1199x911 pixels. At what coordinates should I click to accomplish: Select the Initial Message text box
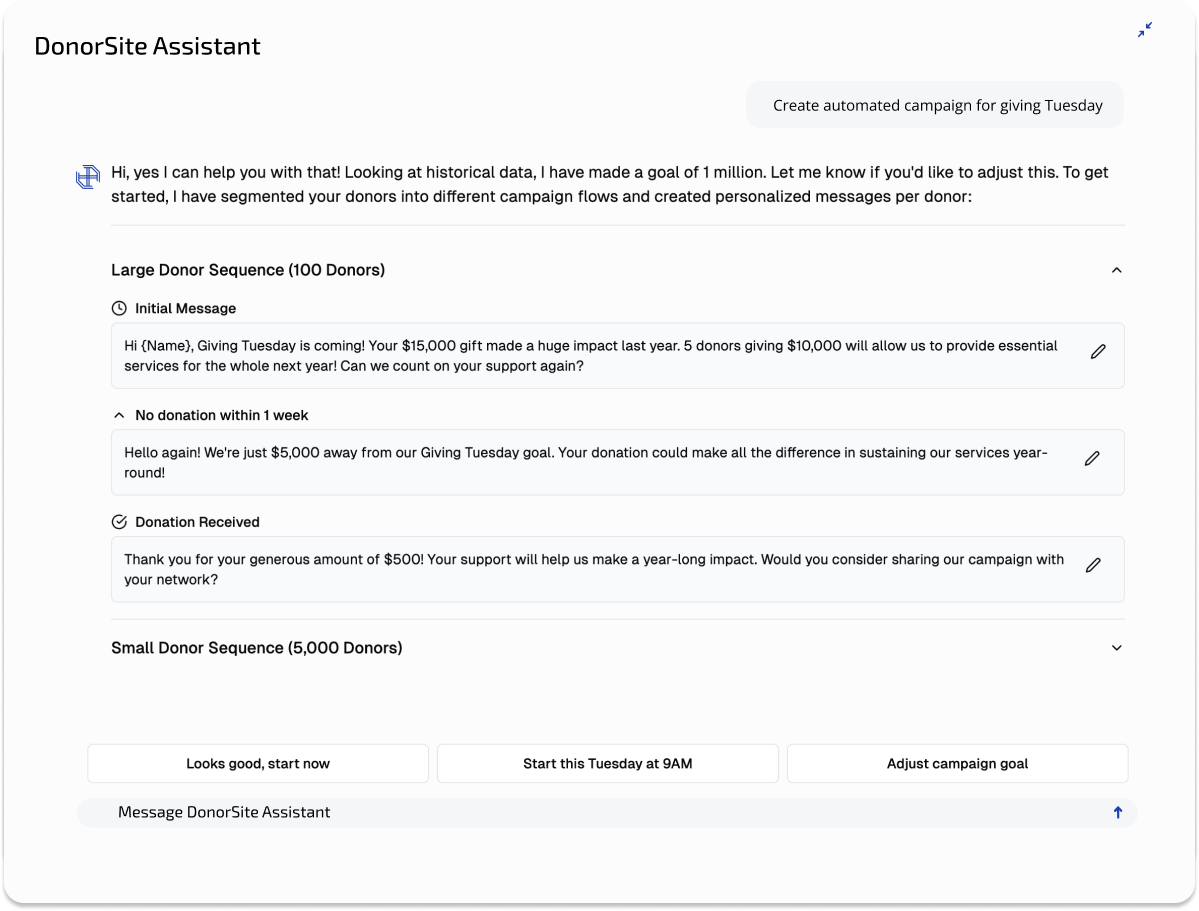point(618,356)
